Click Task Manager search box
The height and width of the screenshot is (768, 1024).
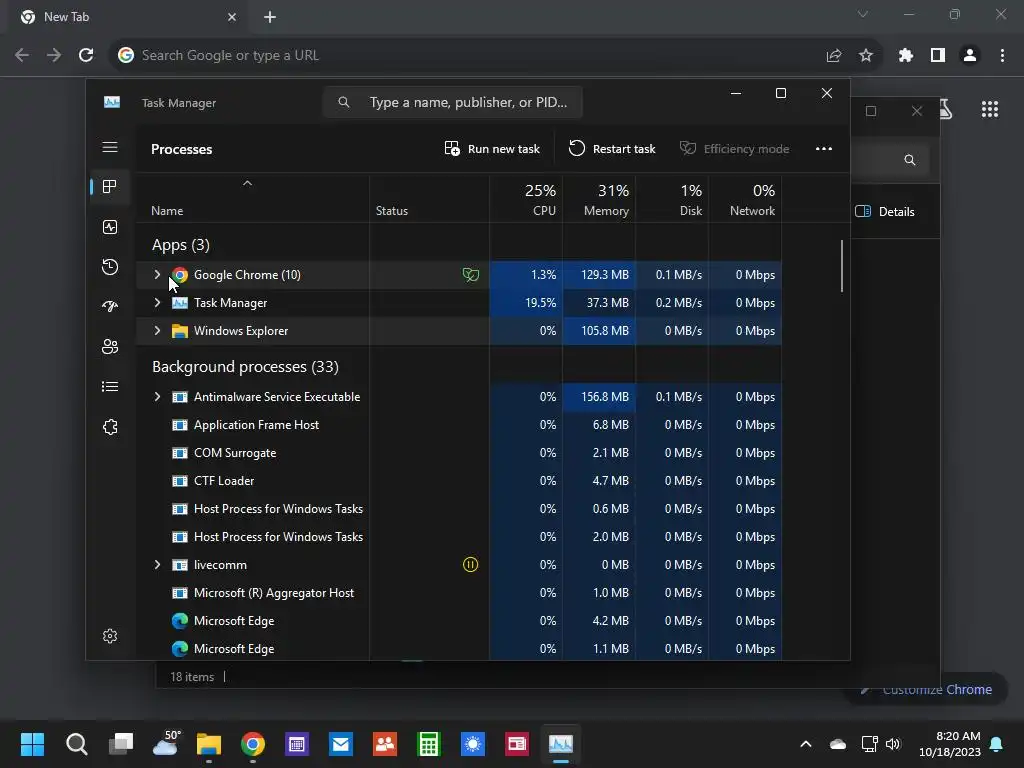pos(453,103)
